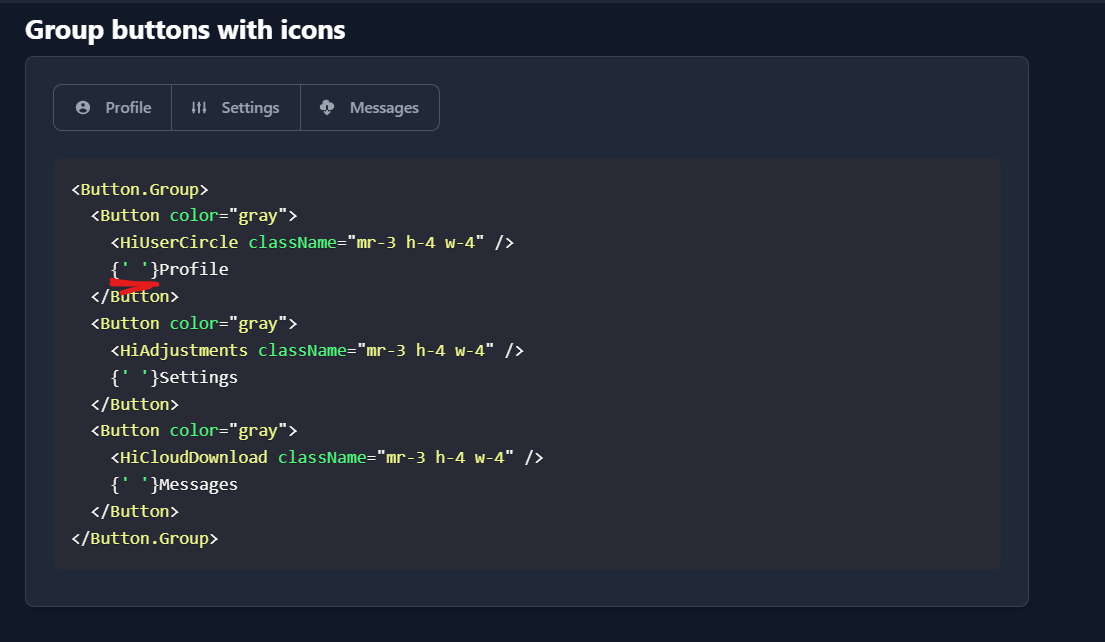Select the Settings button
Screen dimensions: 1105x642
point(236,107)
